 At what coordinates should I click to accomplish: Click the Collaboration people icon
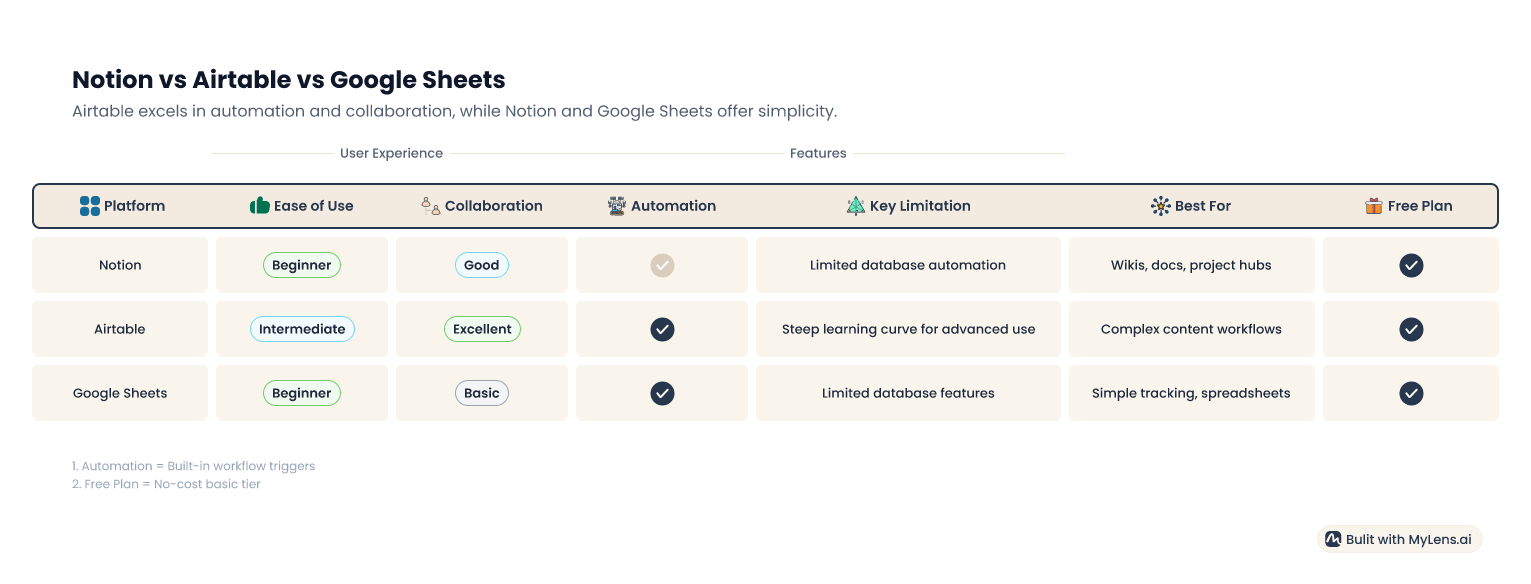click(431, 206)
